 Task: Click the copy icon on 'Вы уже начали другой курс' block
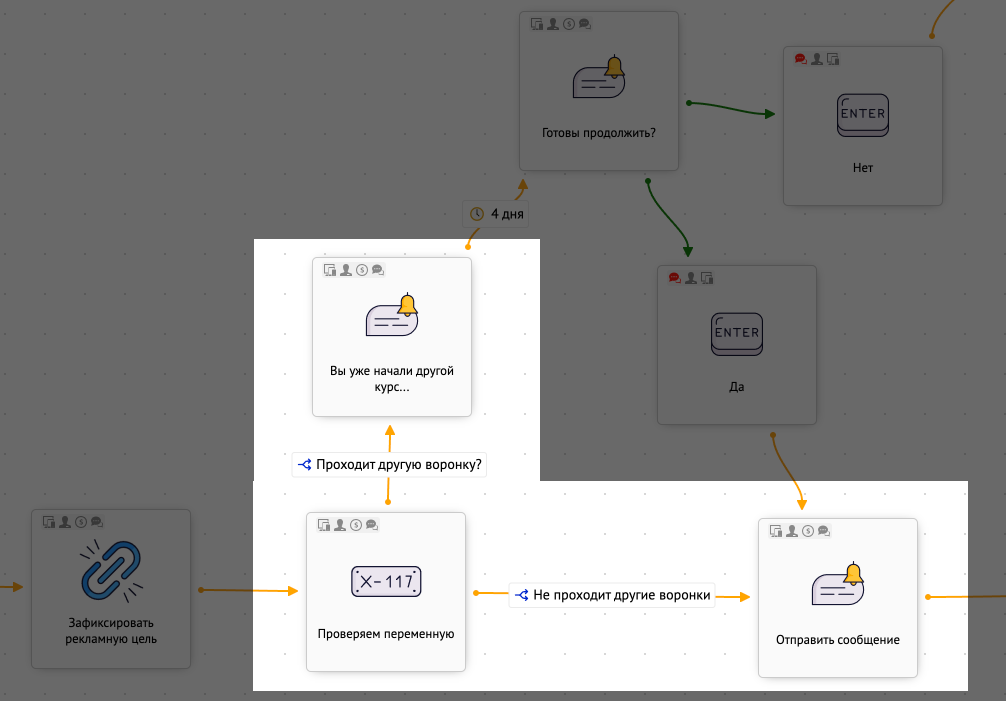(330, 270)
